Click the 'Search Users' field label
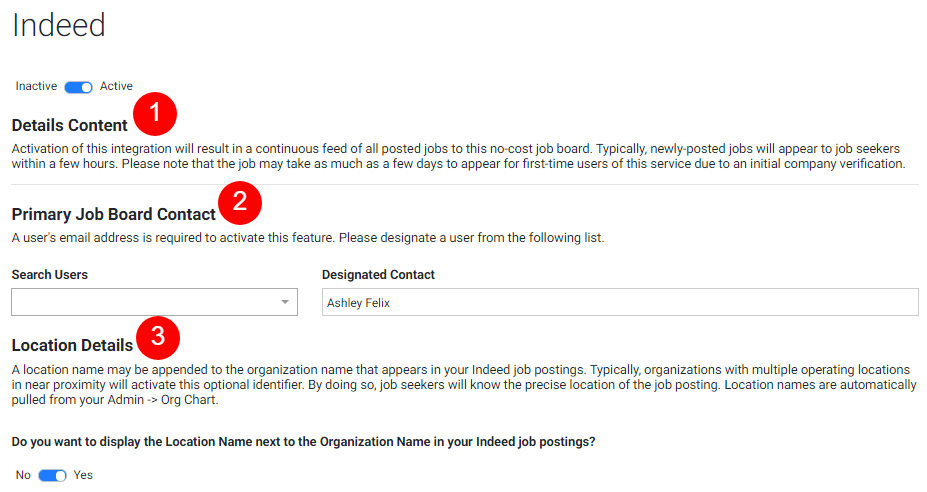The image size is (927, 492). click(50, 275)
